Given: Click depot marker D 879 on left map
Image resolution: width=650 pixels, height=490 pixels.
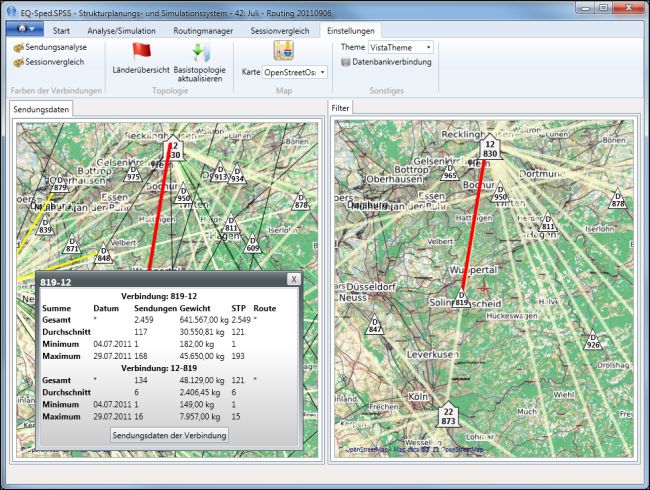Looking at the screenshot, I should 60,184.
